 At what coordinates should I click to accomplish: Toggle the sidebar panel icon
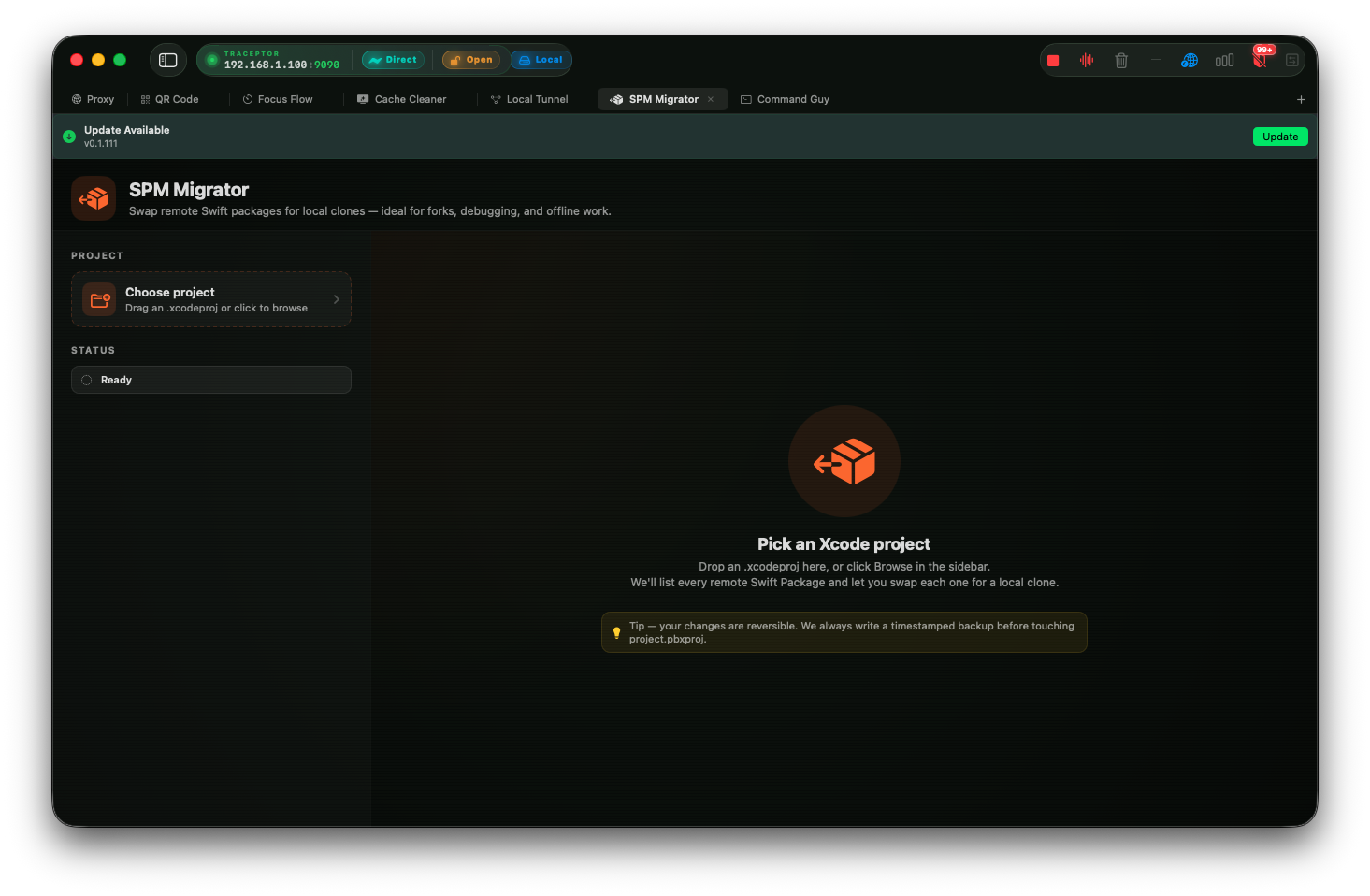click(x=168, y=60)
